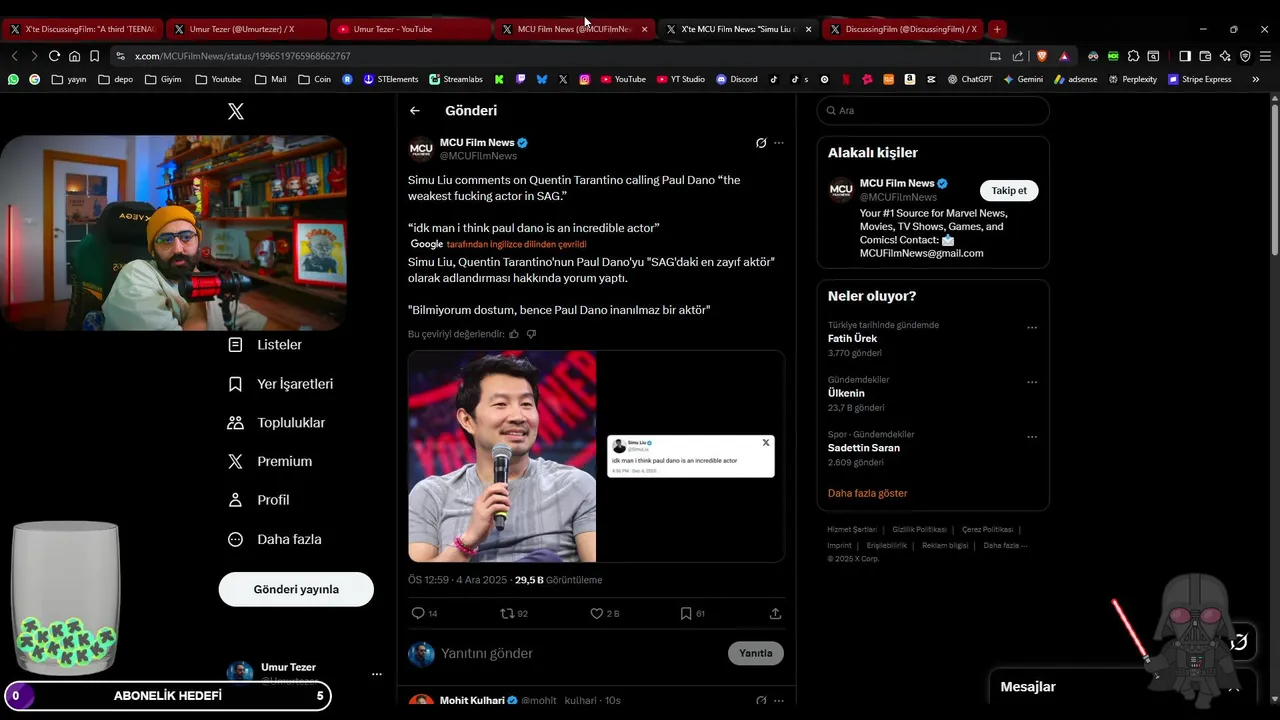Share this page using toolbar share icon
1280x720 pixels.
[1017, 56]
